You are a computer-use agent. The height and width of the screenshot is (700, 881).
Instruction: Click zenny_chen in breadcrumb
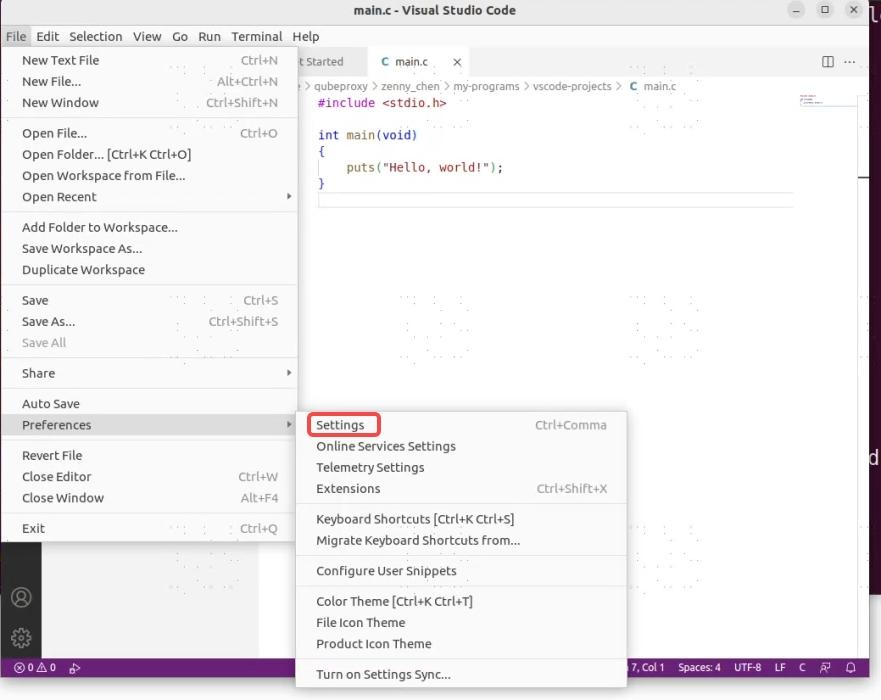[410, 86]
